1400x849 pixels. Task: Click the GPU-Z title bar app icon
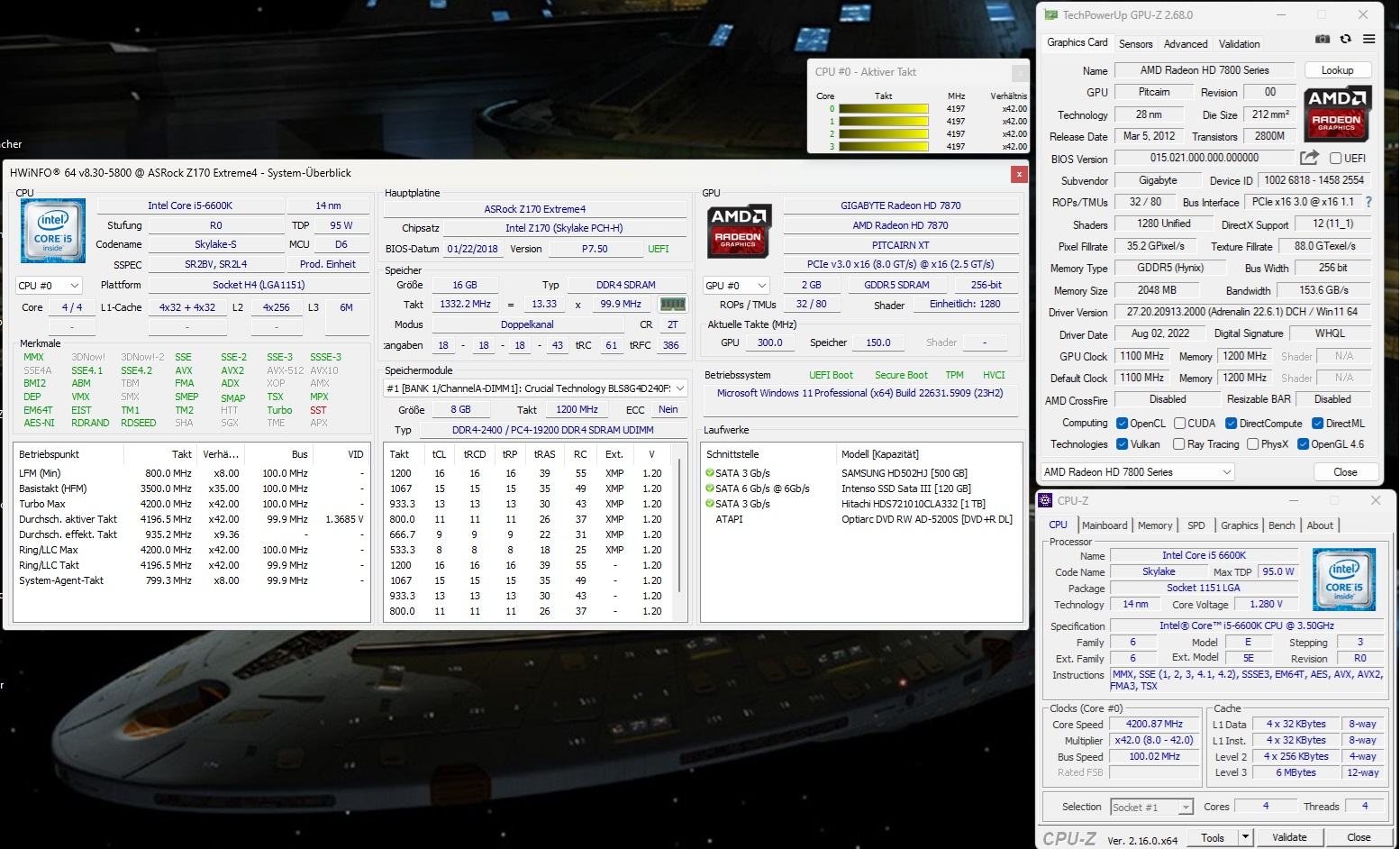1050,15
